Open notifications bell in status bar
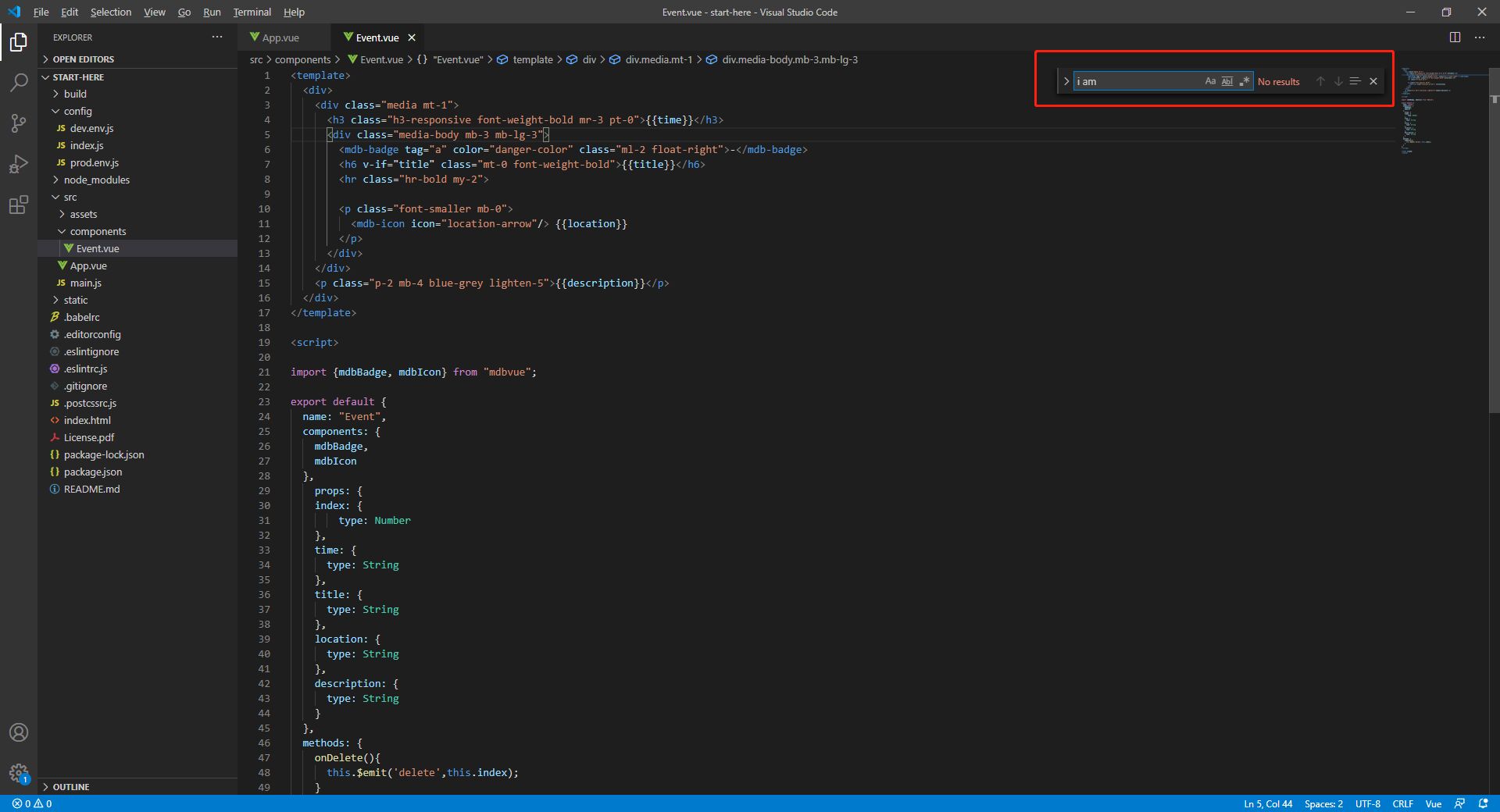Screen dimensions: 1500x812 pos(1483,803)
